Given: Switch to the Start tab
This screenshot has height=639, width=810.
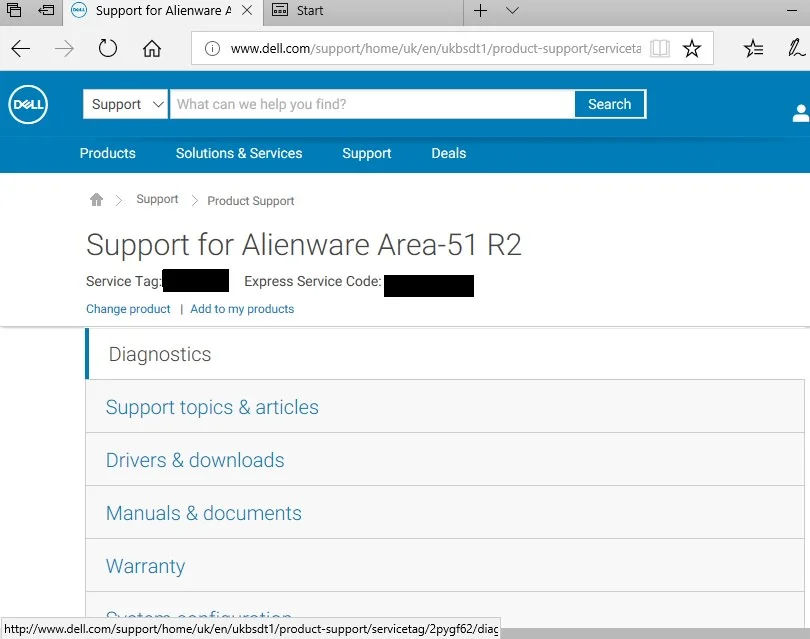Looking at the screenshot, I should [364, 10].
